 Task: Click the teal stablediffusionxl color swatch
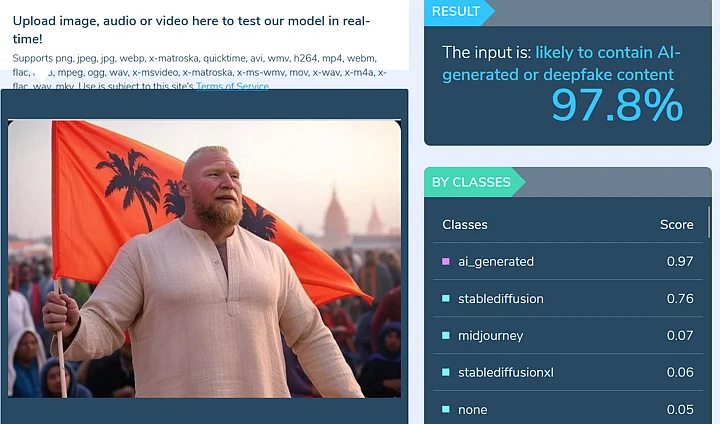[x=445, y=372]
